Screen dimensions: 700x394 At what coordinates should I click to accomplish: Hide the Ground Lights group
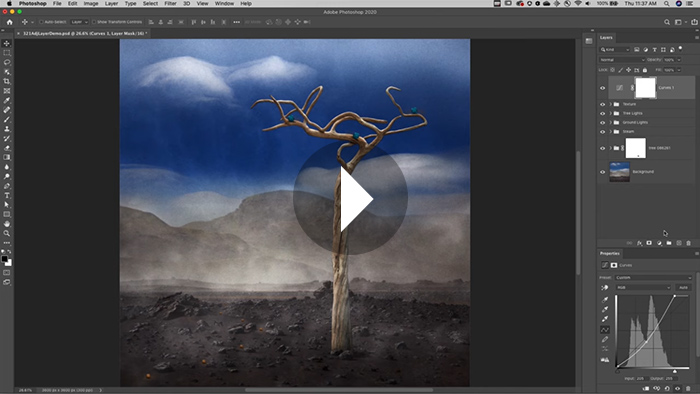(x=602, y=123)
